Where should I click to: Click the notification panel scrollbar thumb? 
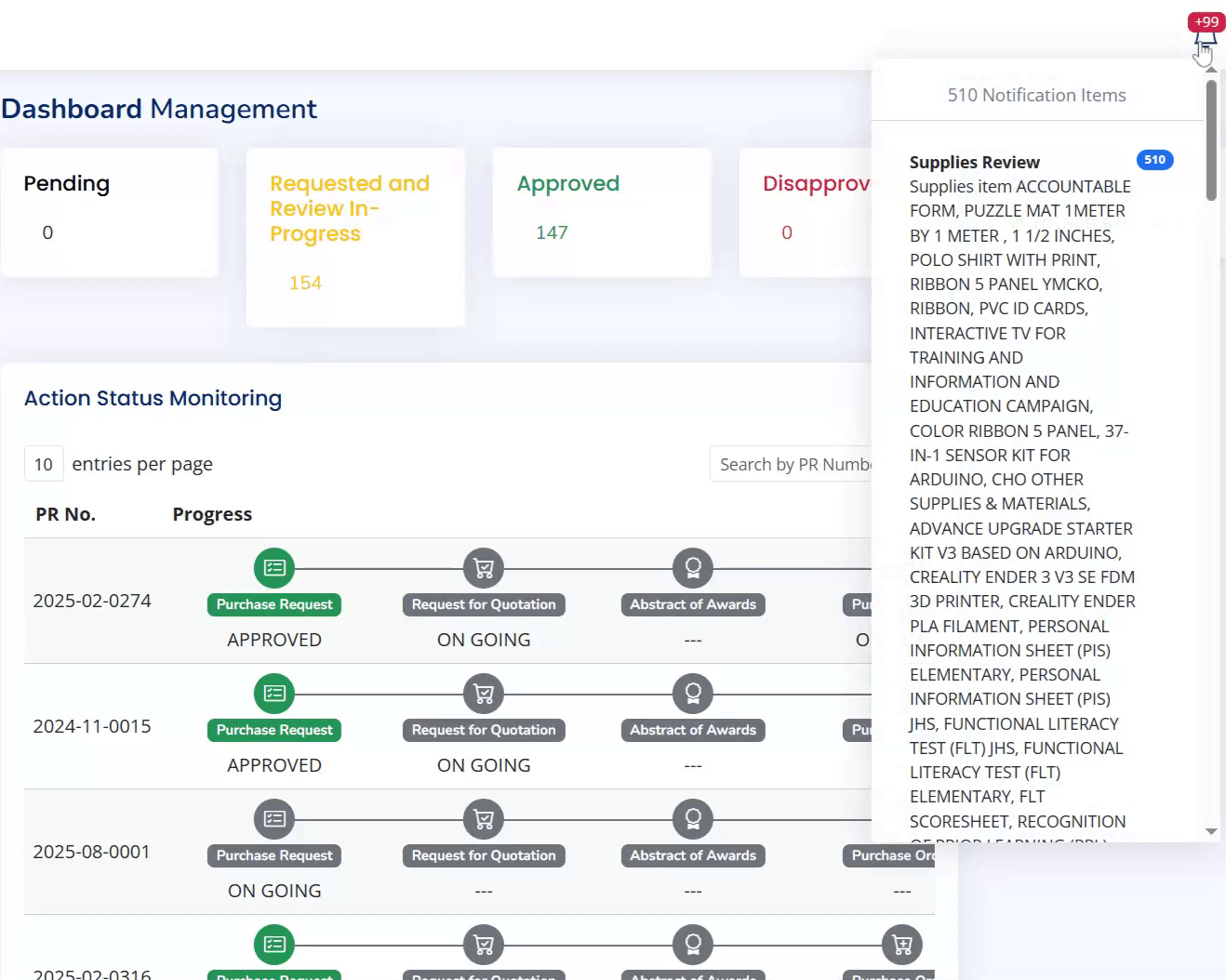click(x=1211, y=139)
